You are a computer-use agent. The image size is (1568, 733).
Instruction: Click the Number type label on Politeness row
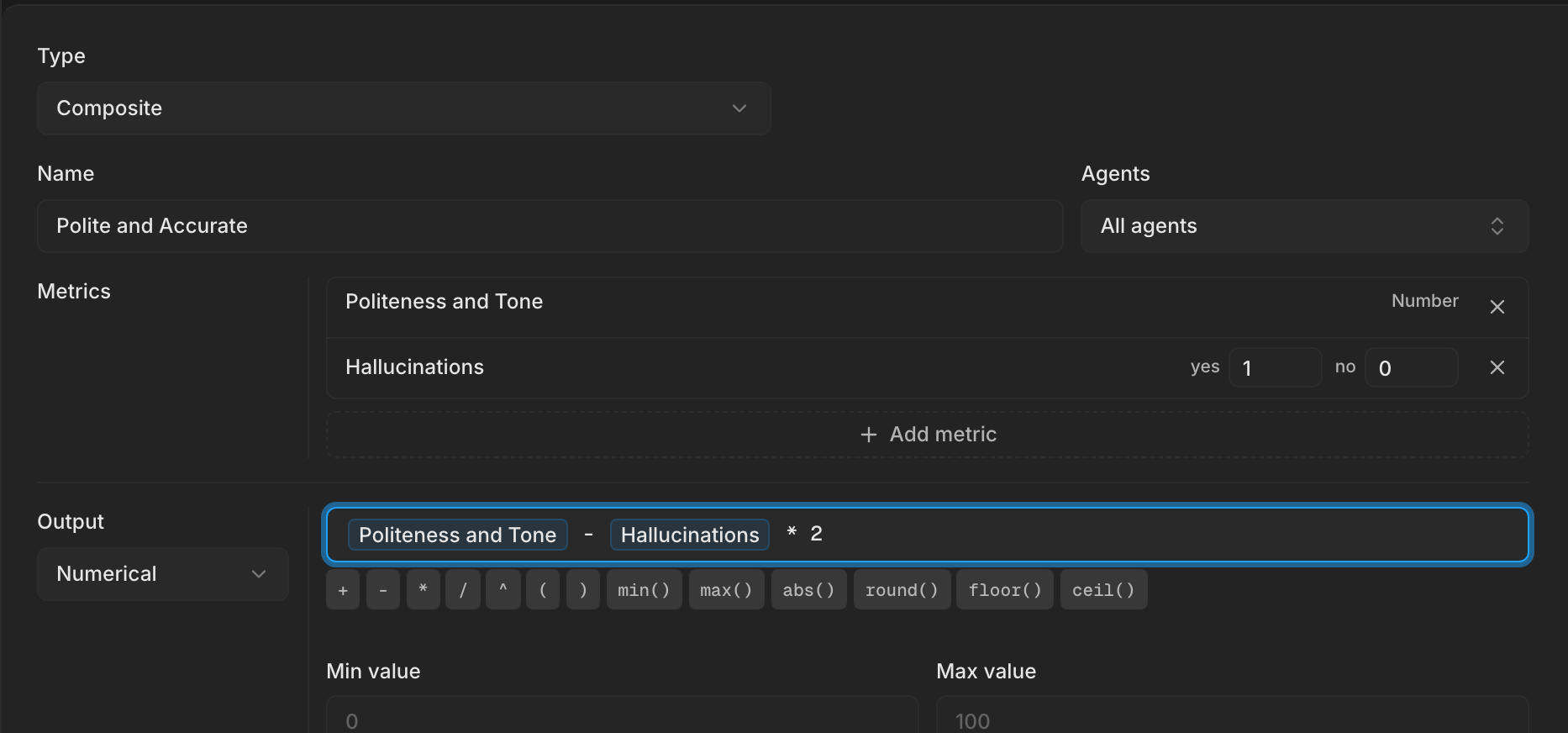[1424, 301]
